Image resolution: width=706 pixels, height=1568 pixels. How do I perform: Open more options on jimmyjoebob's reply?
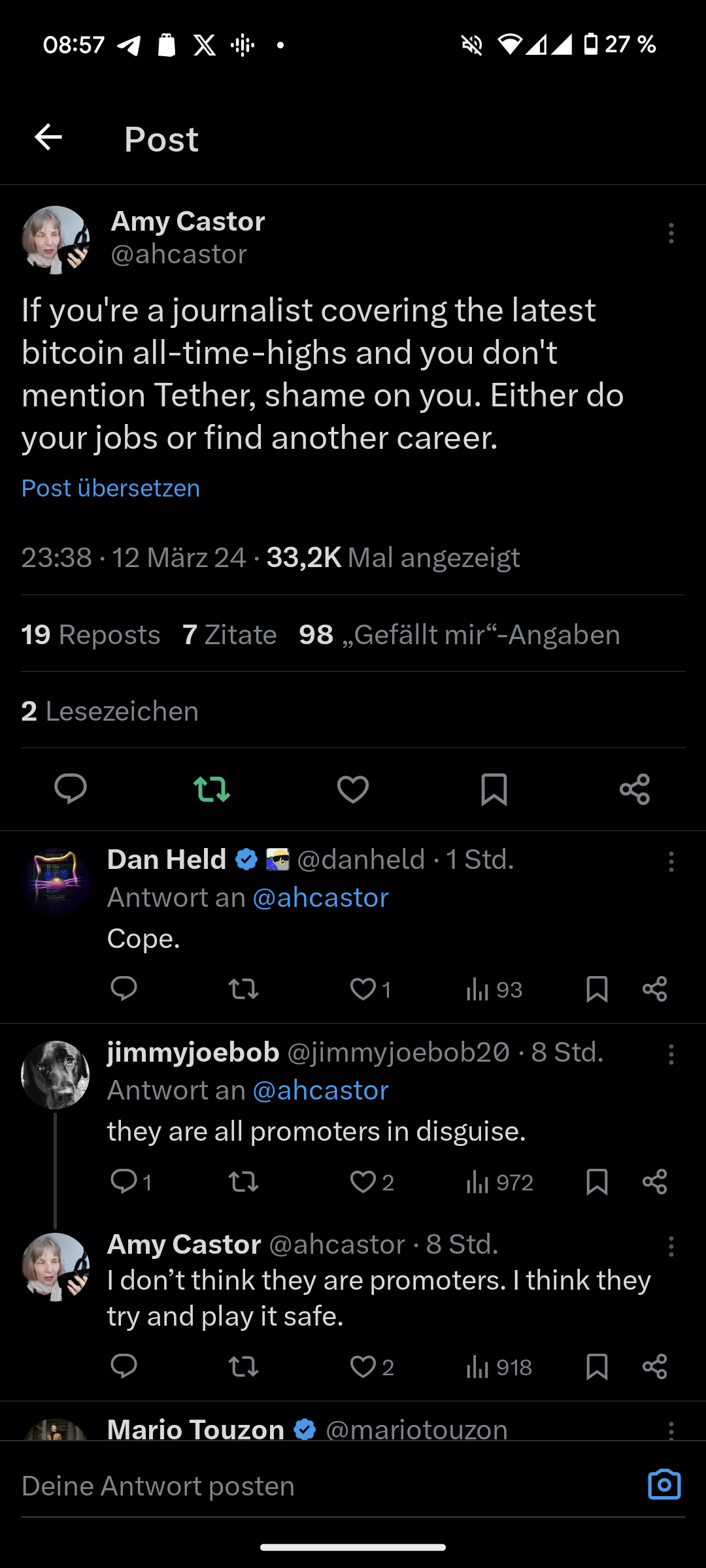pyautogui.click(x=671, y=1054)
